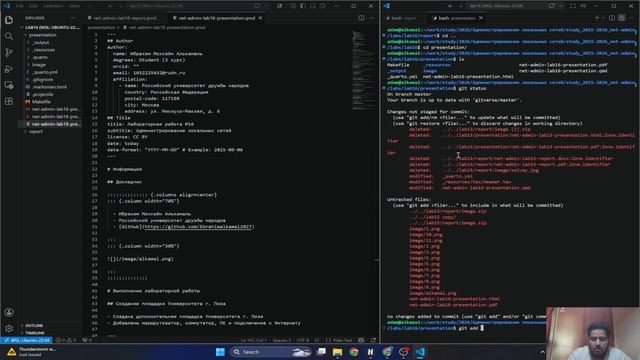Select the net-admin-lab16-presentation.qmd editor tab
Screen dimensions: 640x360
(216, 18)
